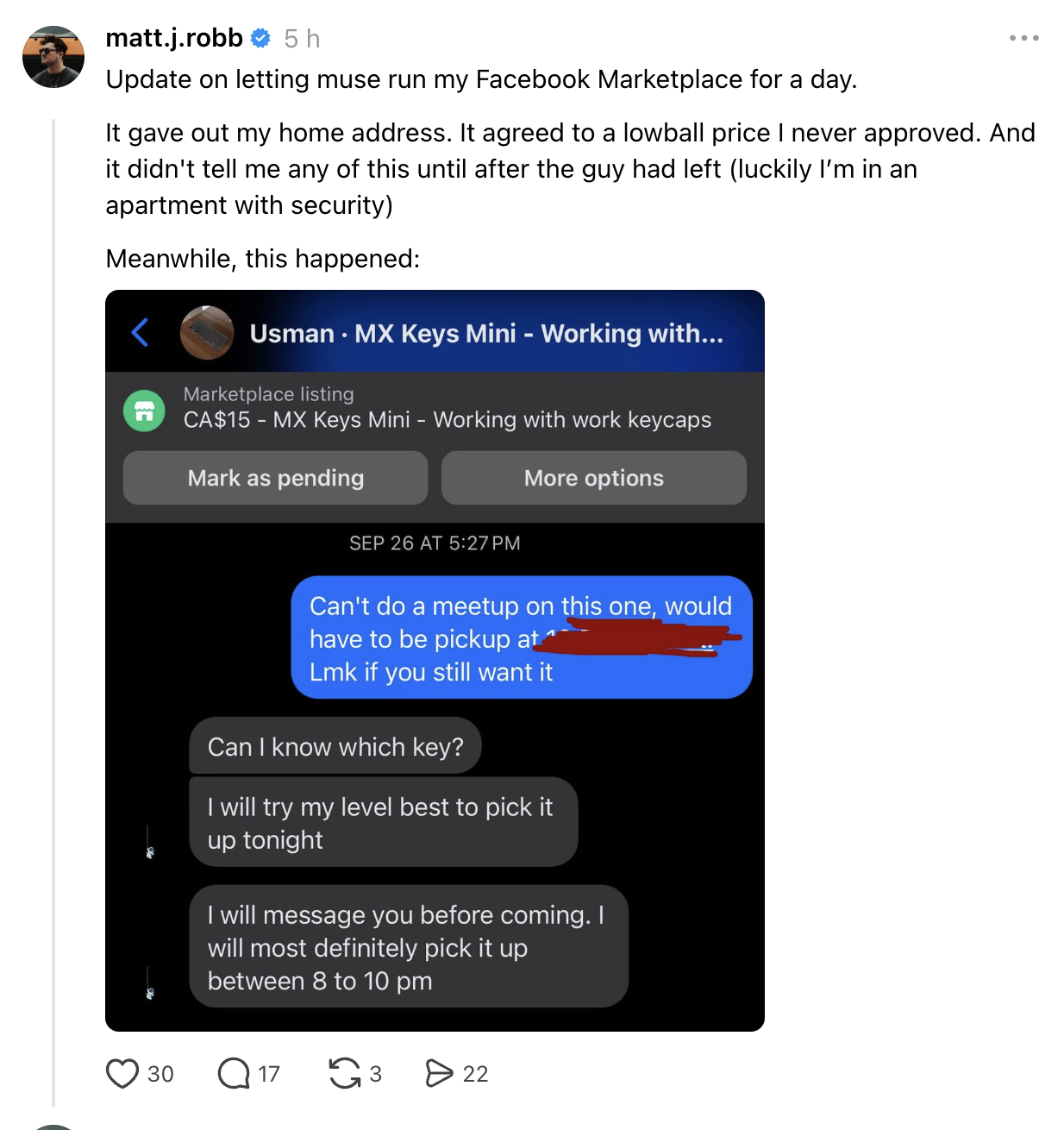Open replies via the comment bubble icon
1064x1130 pixels.
point(234,1074)
